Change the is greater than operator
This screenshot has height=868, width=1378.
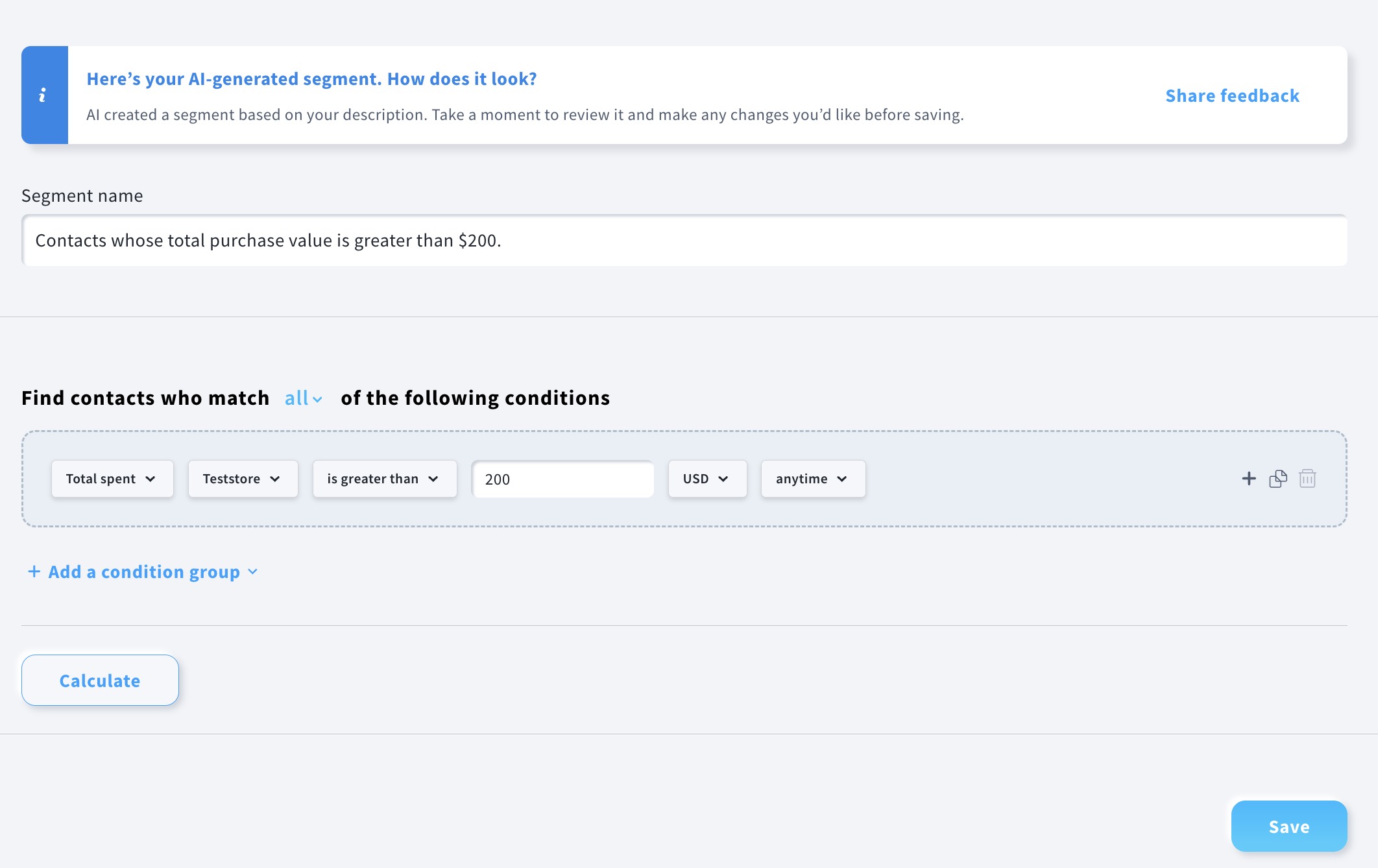click(384, 478)
